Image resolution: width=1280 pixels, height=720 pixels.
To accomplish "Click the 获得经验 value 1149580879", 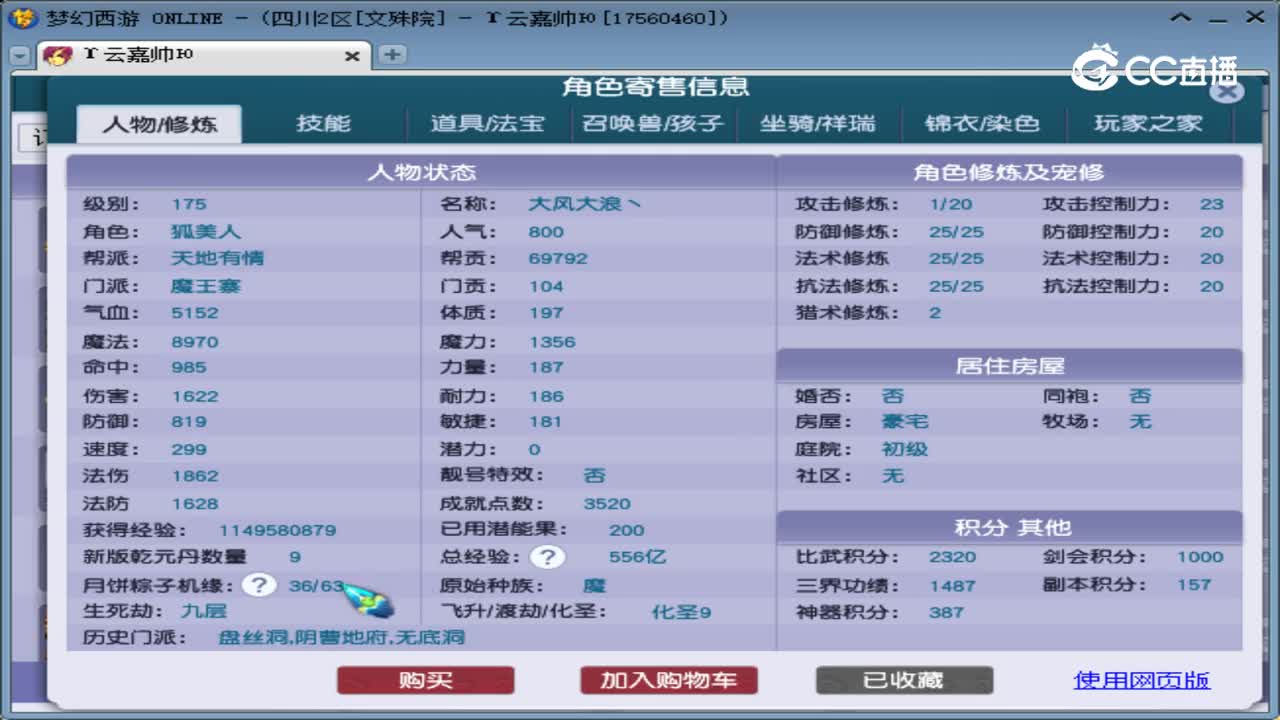I will [x=278, y=530].
